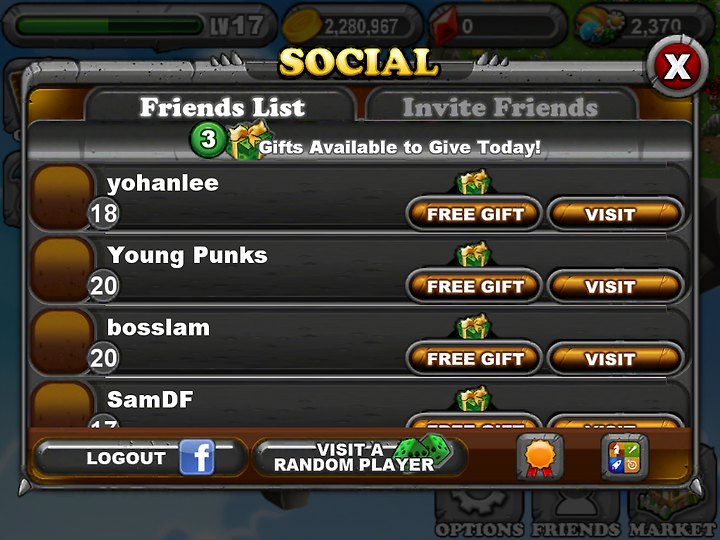Open the achievements ribbon badge icon

(x=540, y=457)
